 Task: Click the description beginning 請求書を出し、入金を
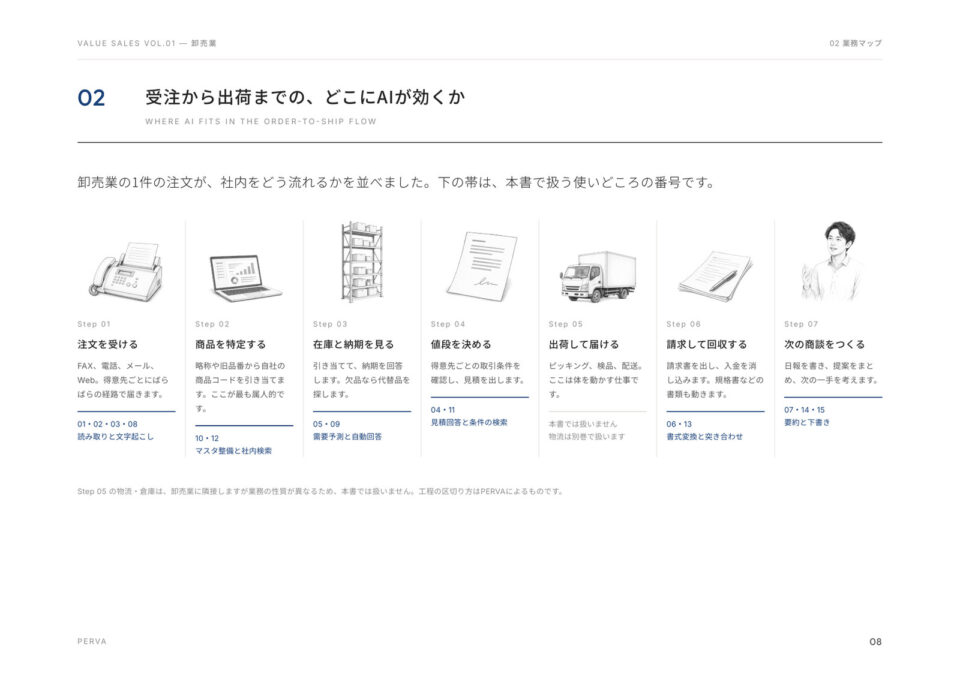coord(714,380)
